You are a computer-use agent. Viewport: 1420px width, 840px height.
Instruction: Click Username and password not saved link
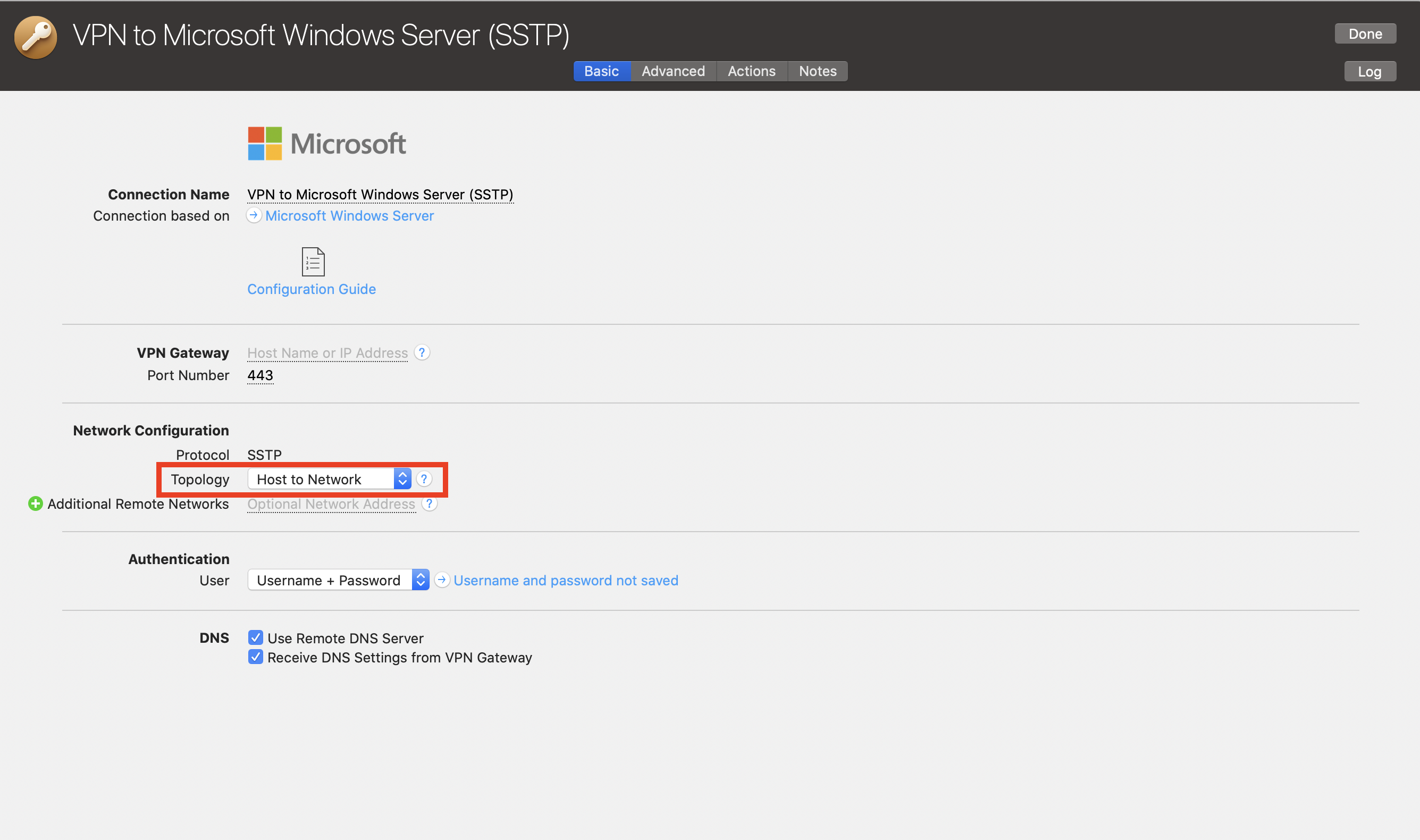pos(566,580)
